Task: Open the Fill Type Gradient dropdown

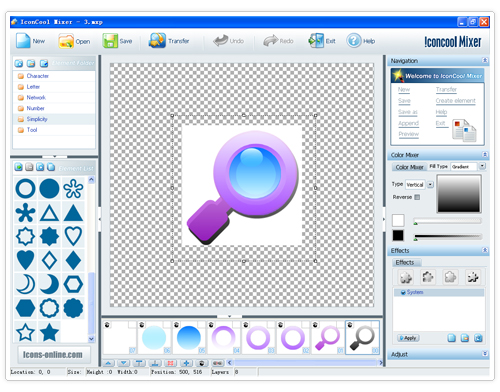Action: [482, 166]
